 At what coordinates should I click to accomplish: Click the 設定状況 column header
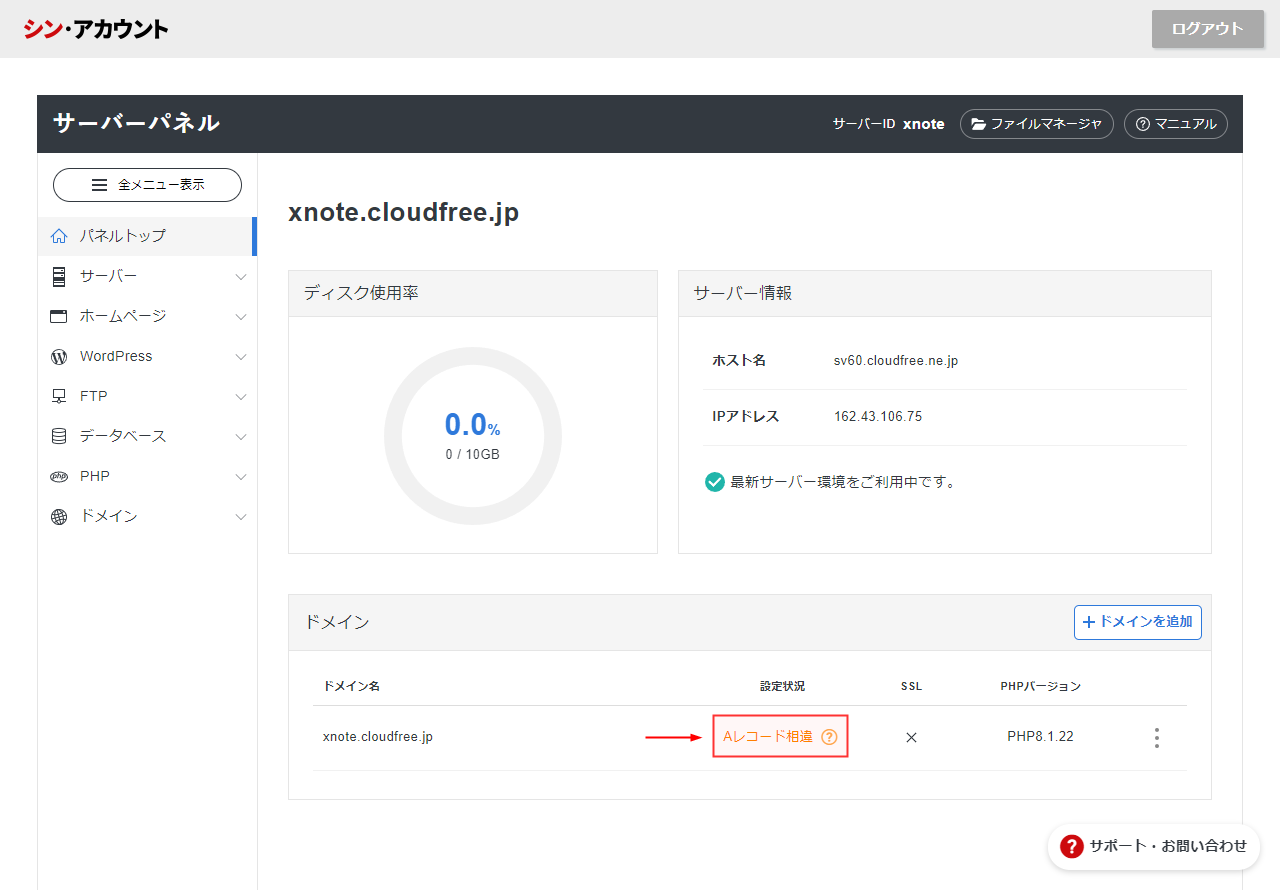782,686
